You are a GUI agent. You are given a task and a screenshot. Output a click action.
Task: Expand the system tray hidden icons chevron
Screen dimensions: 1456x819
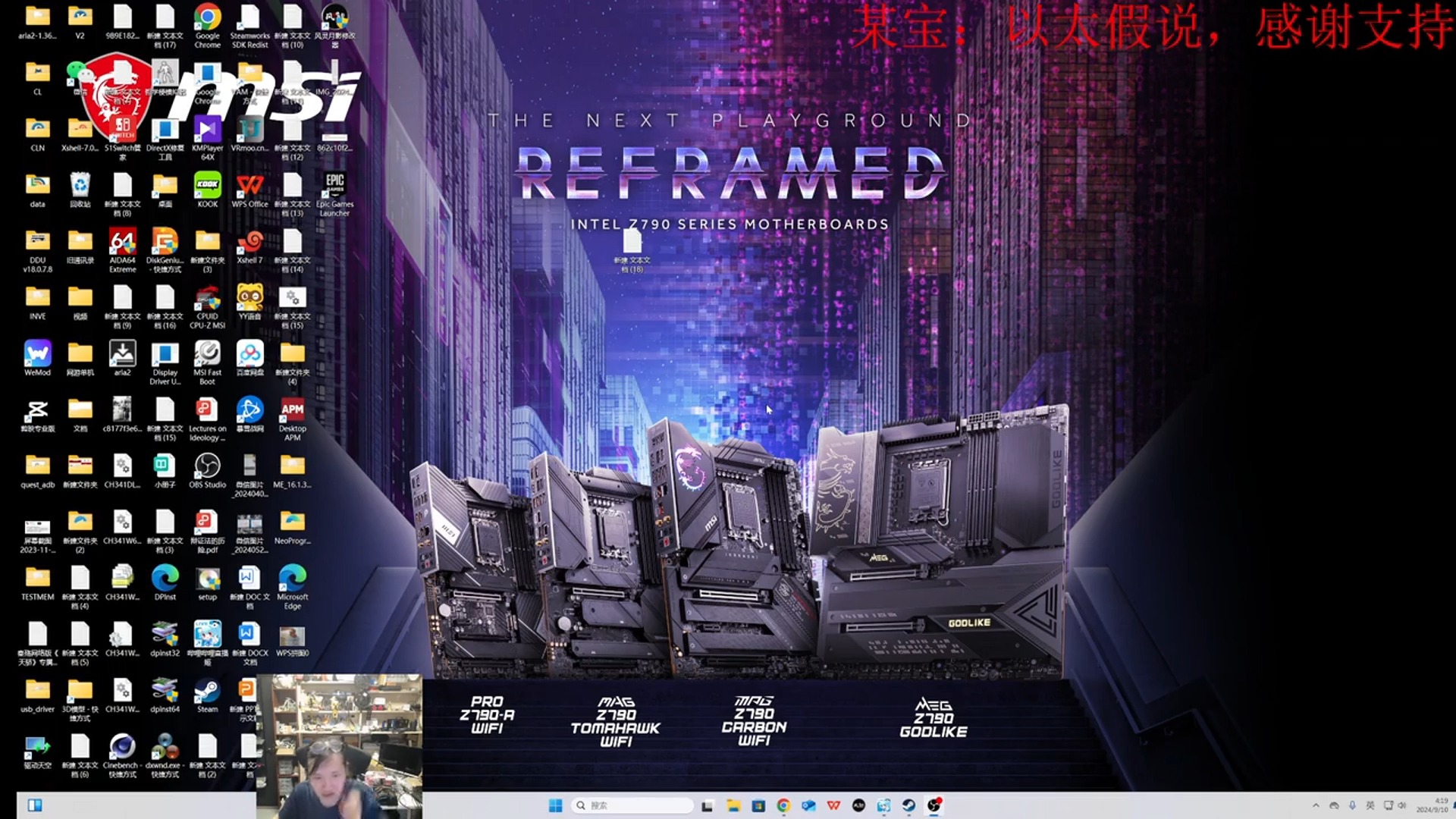pos(1316,805)
